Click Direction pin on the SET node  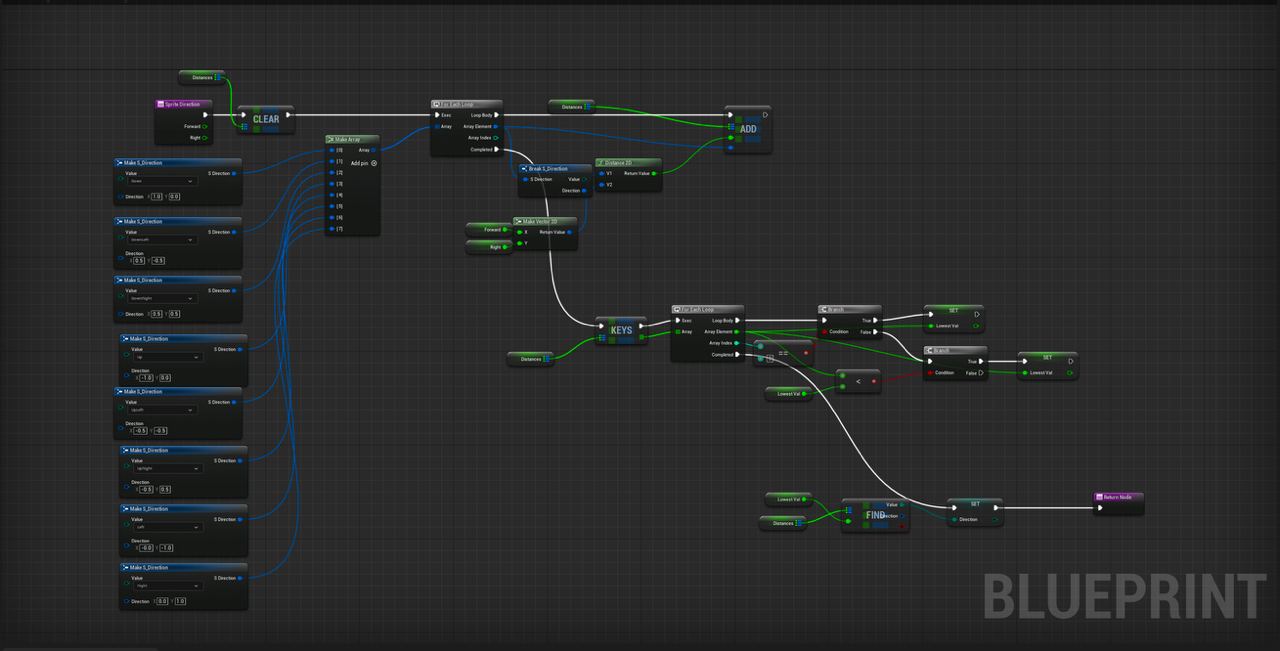click(x=953, y=519)
